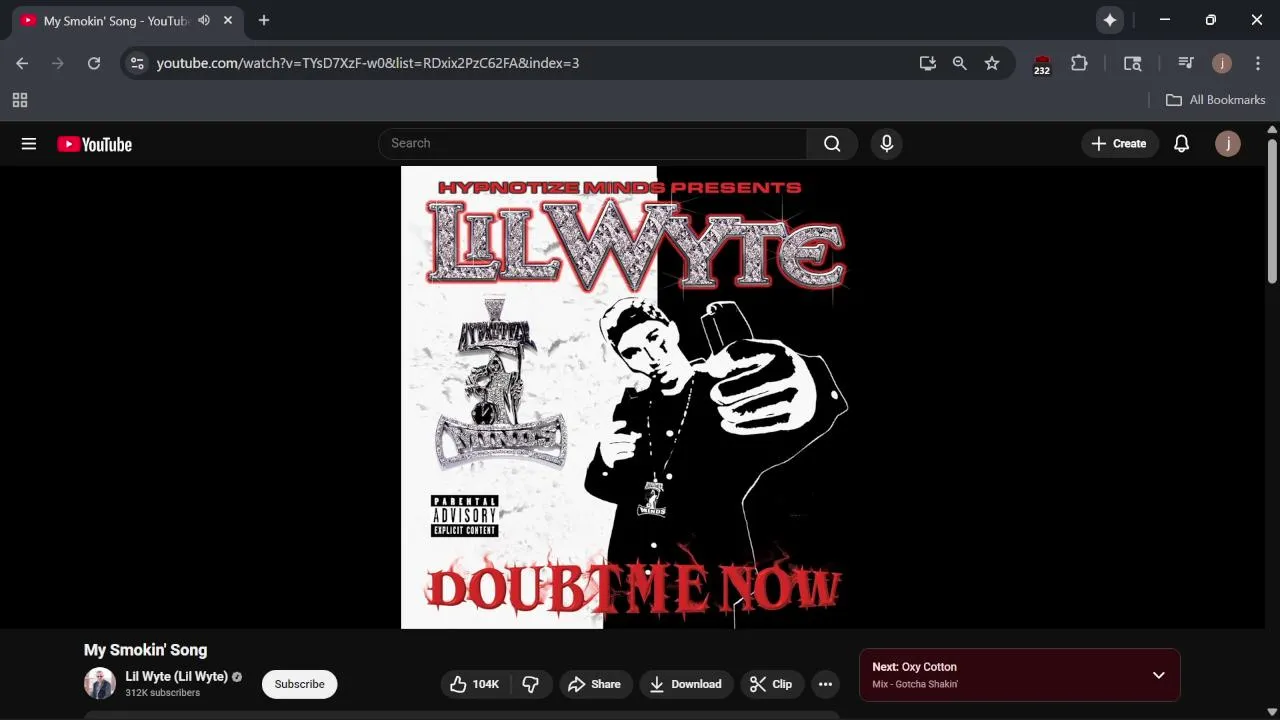Start voice search with microphone icon
Image resolution: width=1280 pixels, height=720 pixels.
coord(886,144)
